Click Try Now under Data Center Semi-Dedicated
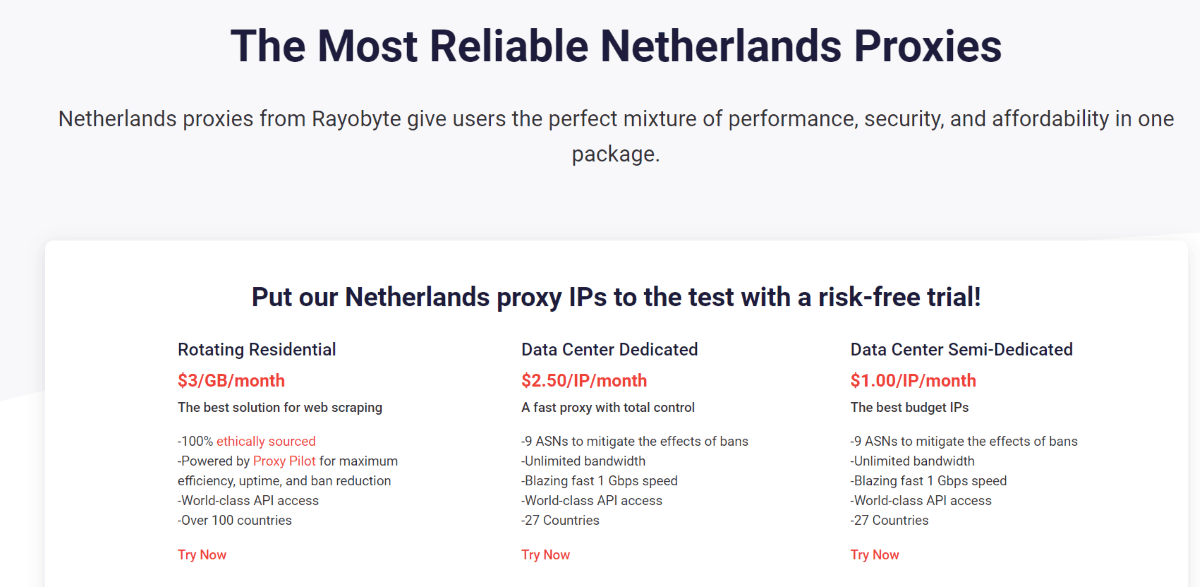 click(x=875, y=555)
